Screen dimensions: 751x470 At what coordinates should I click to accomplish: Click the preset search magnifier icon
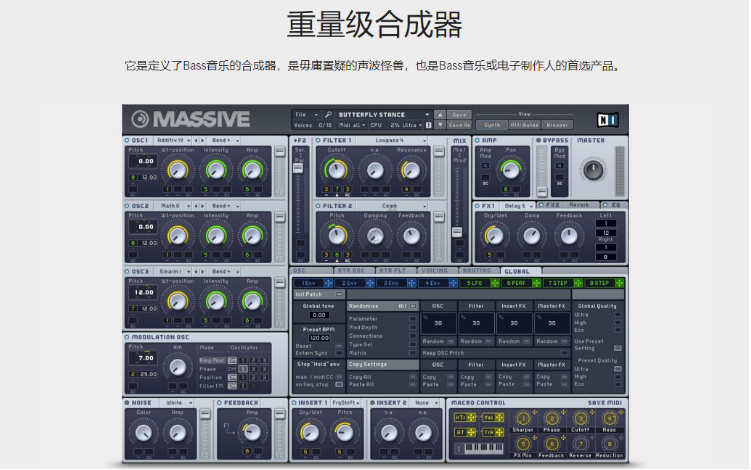tap(328, 115)
